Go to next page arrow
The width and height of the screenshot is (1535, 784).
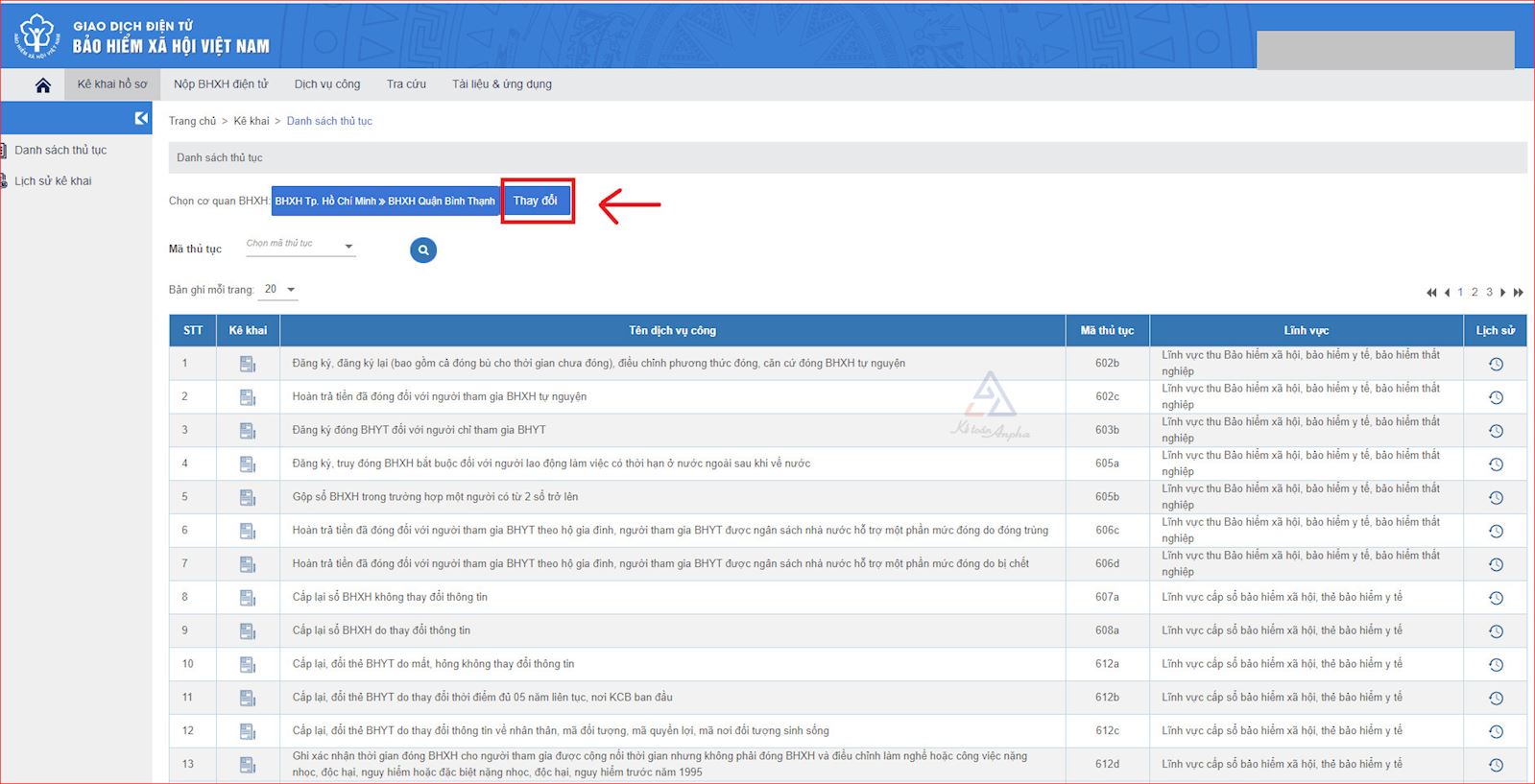click(x=1503, y=293)
